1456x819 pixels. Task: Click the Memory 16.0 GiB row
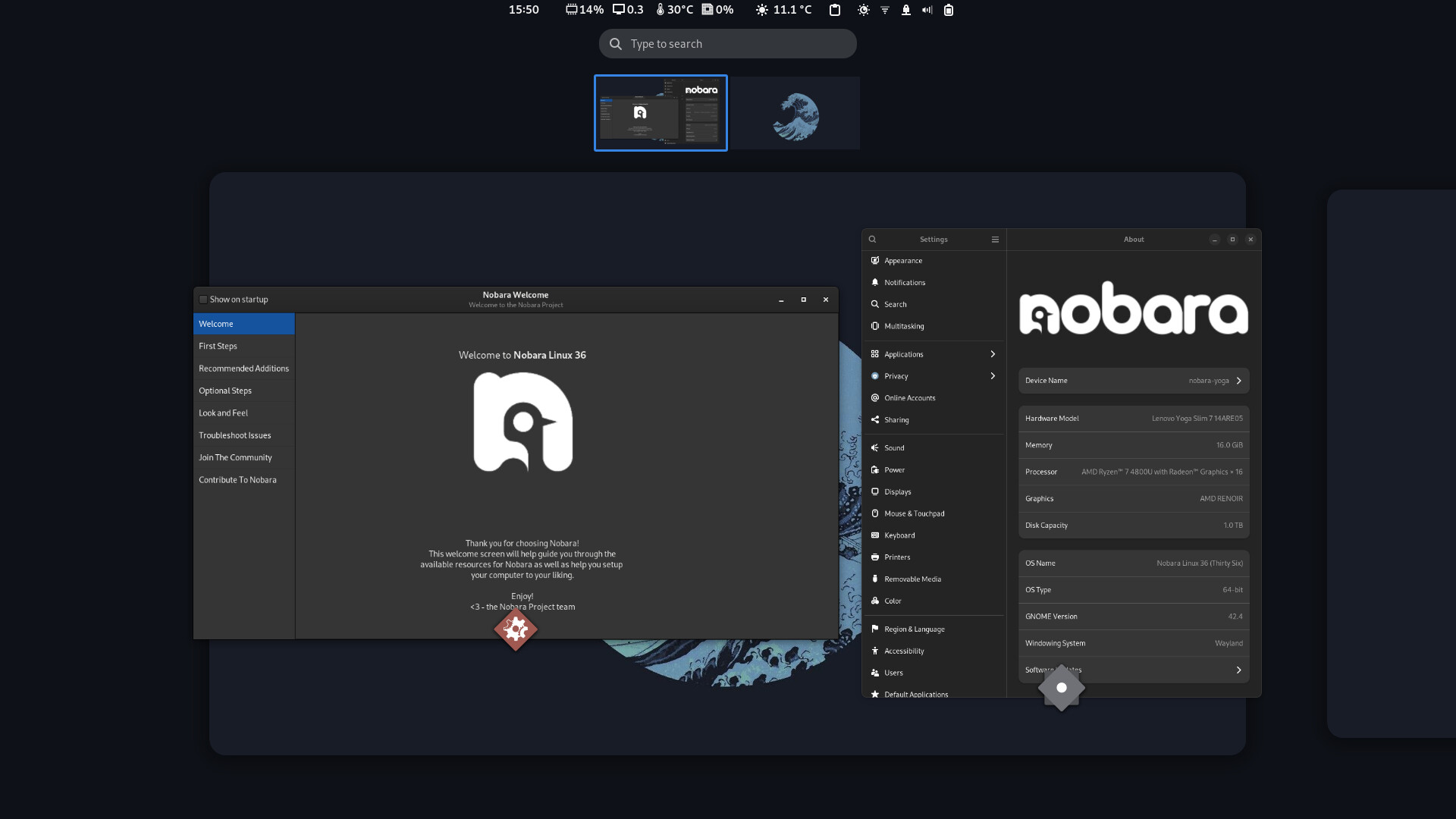[1134, 445]
